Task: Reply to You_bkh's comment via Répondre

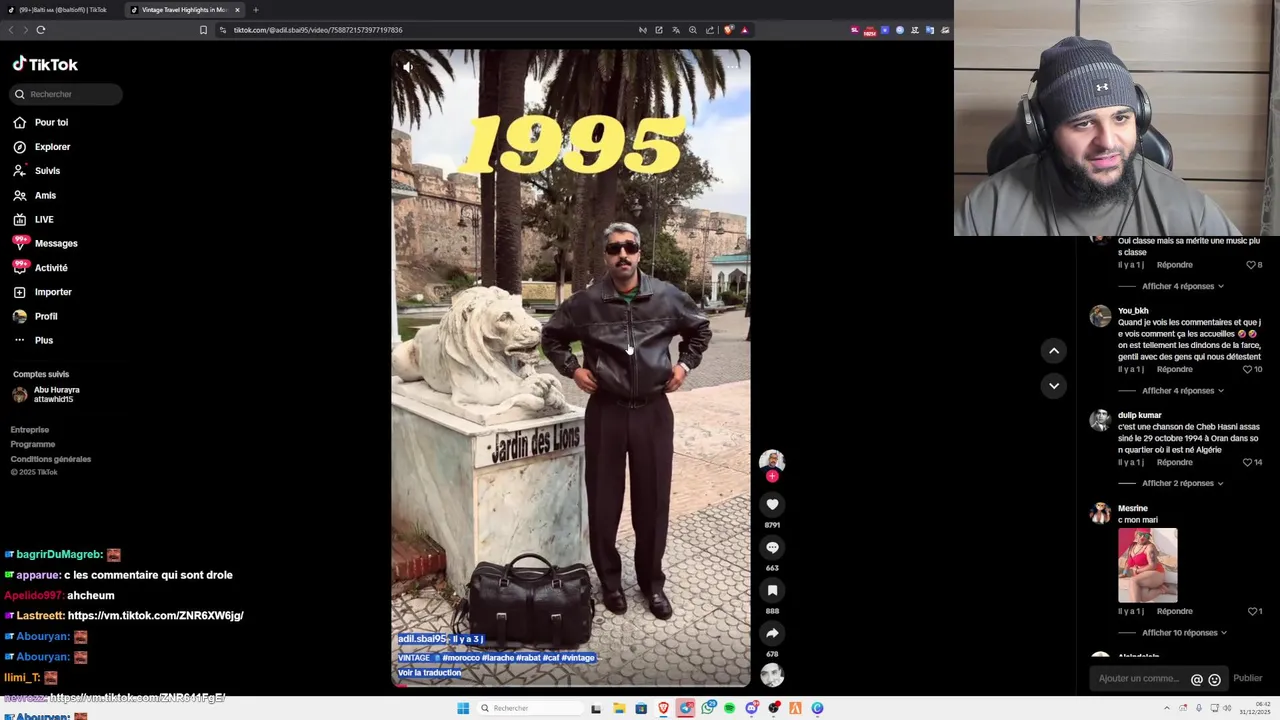Action: (x=1175, y=369)
